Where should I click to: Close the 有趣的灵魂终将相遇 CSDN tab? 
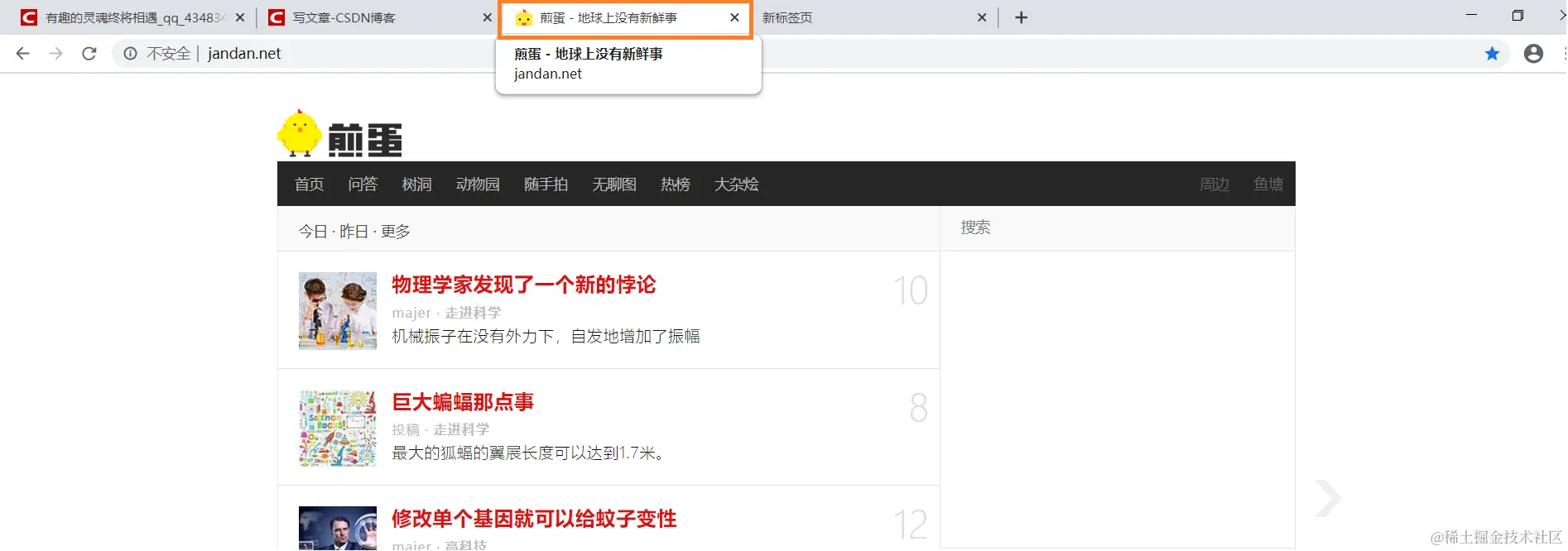click(x=240, y=17)
